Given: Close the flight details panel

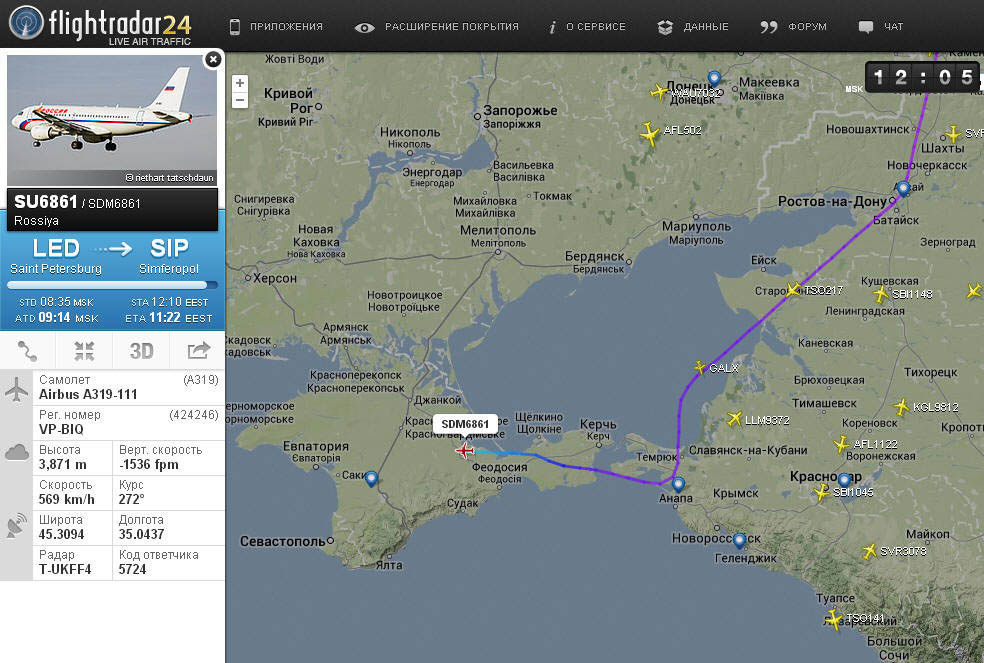Looking at the screenshot, I should (213, 60).
